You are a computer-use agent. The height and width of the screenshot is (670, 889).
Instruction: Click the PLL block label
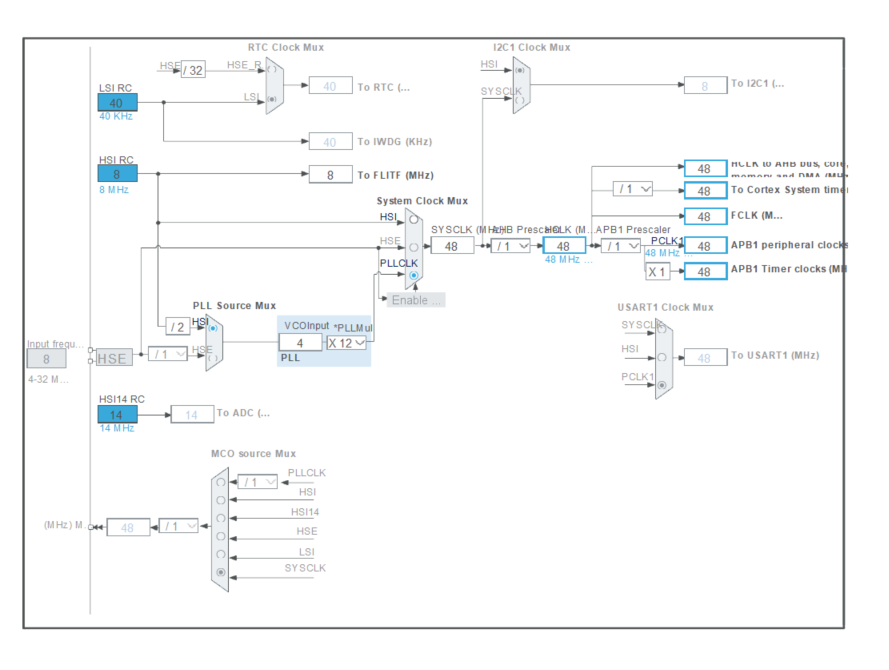tap(290, 358)
